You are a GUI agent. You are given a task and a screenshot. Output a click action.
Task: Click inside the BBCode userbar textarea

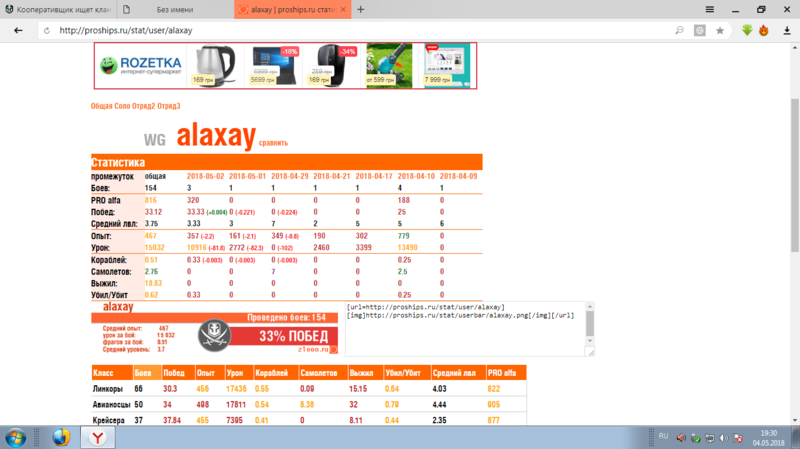tap(465, 329)
